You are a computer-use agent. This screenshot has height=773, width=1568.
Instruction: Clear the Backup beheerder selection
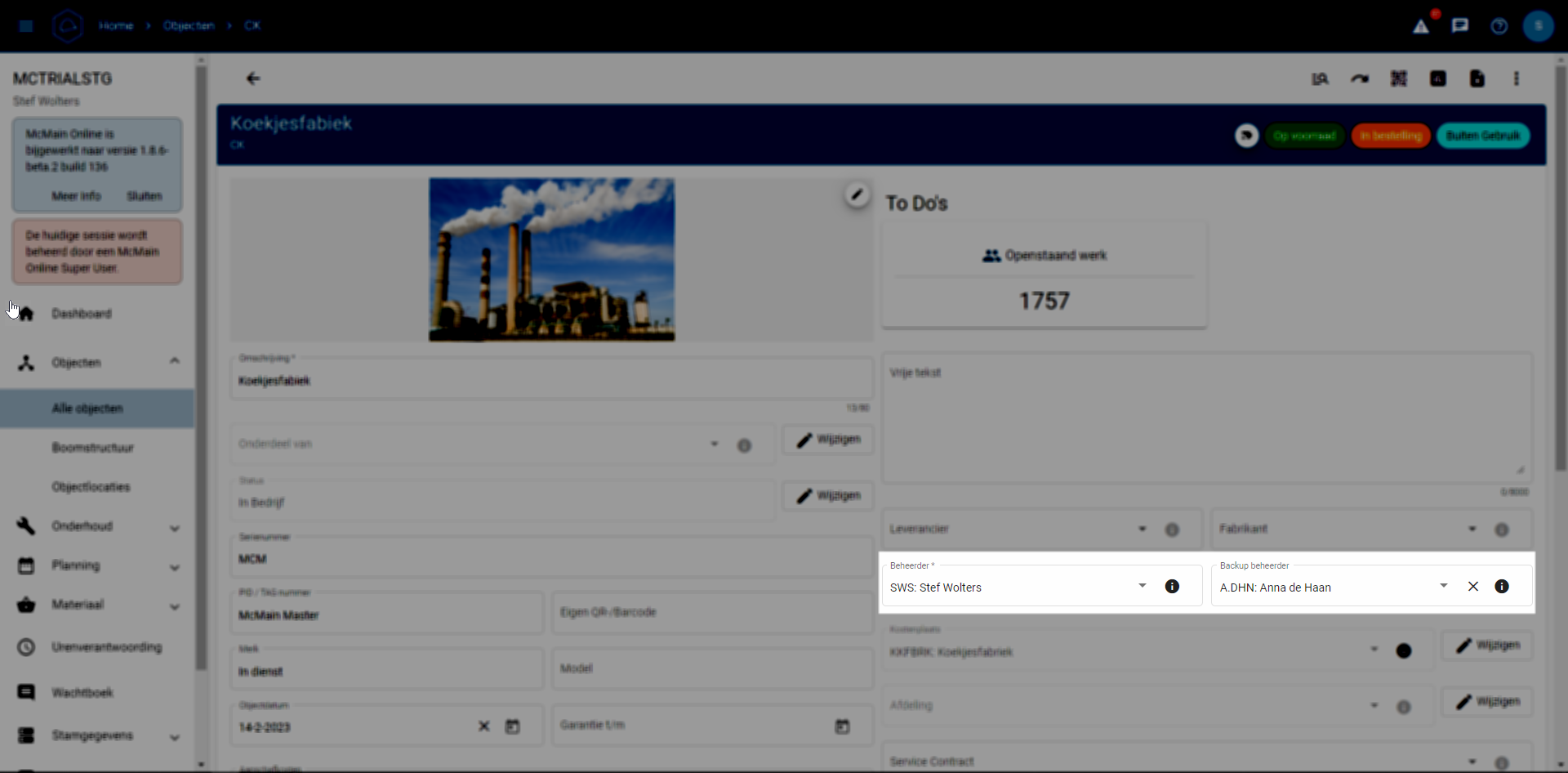[x=1472, y=587]
